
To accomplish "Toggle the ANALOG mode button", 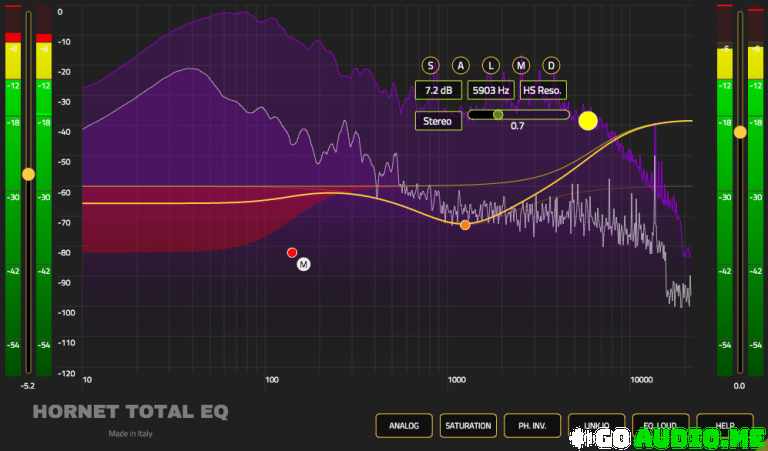I will click(404, 426).
